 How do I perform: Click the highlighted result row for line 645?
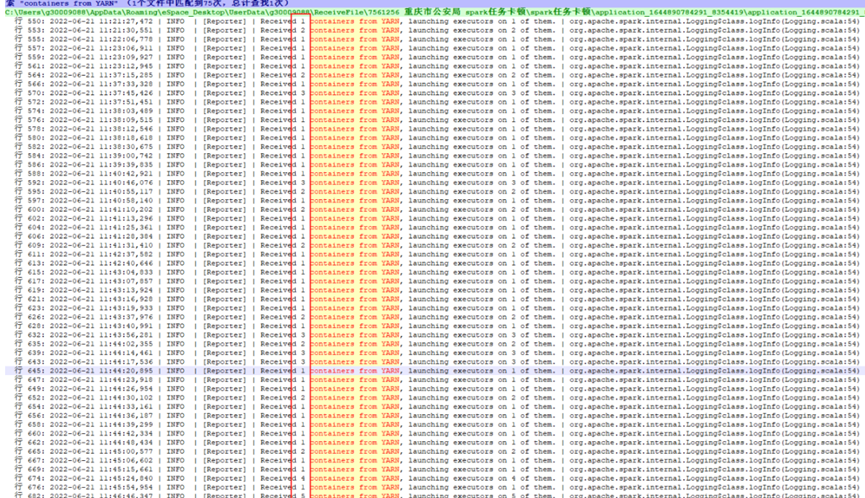[435, 371]
